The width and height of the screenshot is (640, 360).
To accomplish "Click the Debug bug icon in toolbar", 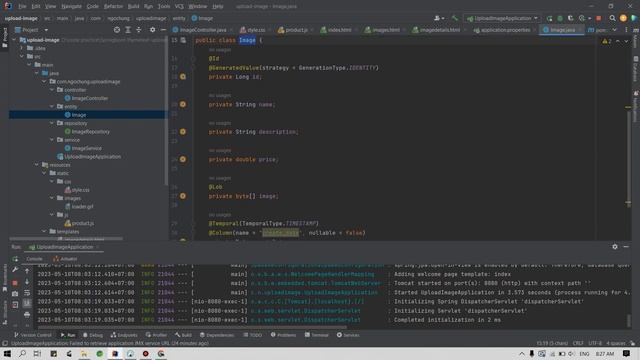I will tap(560, 18).
